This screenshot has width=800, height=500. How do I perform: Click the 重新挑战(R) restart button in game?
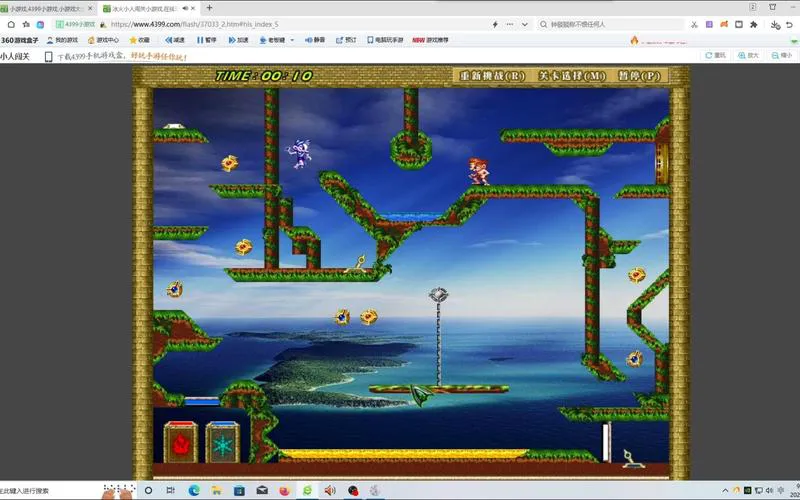492,76
